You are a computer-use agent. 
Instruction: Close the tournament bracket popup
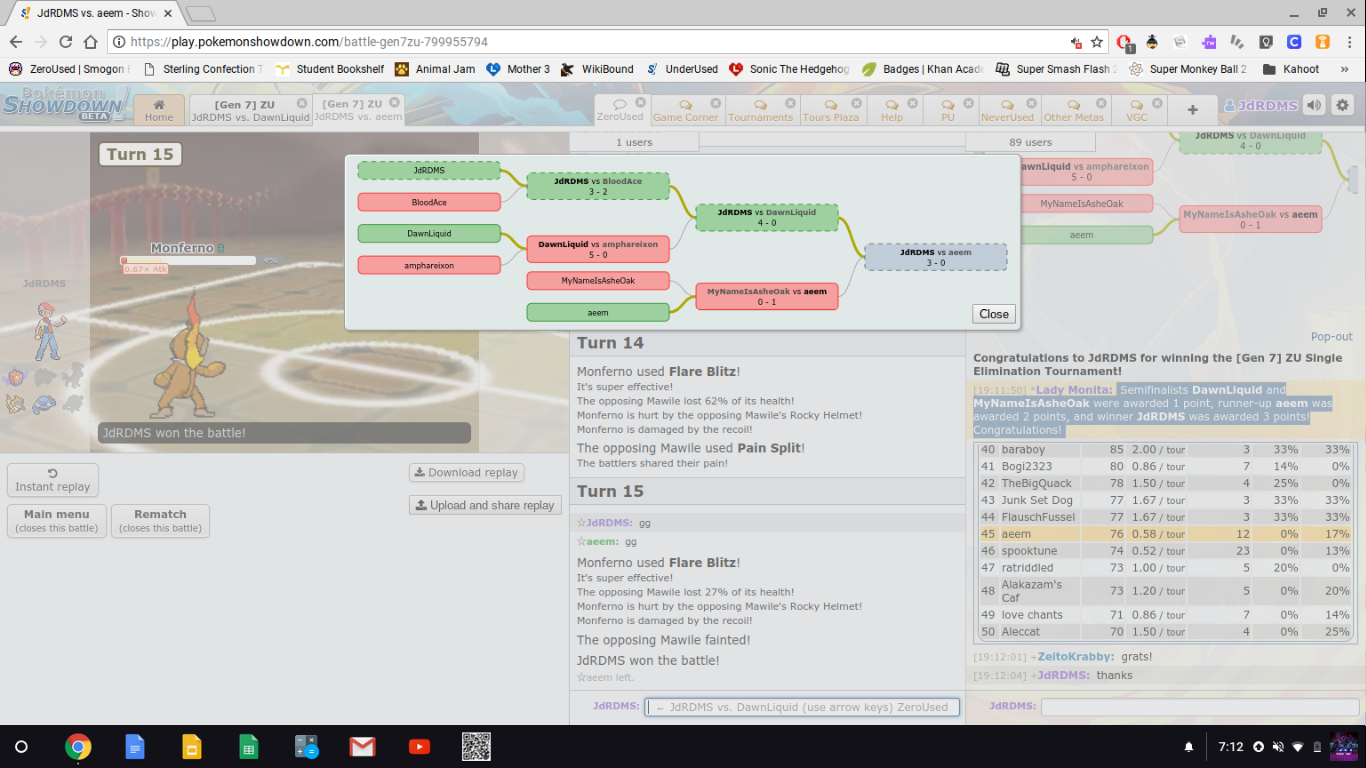point(993,314)
